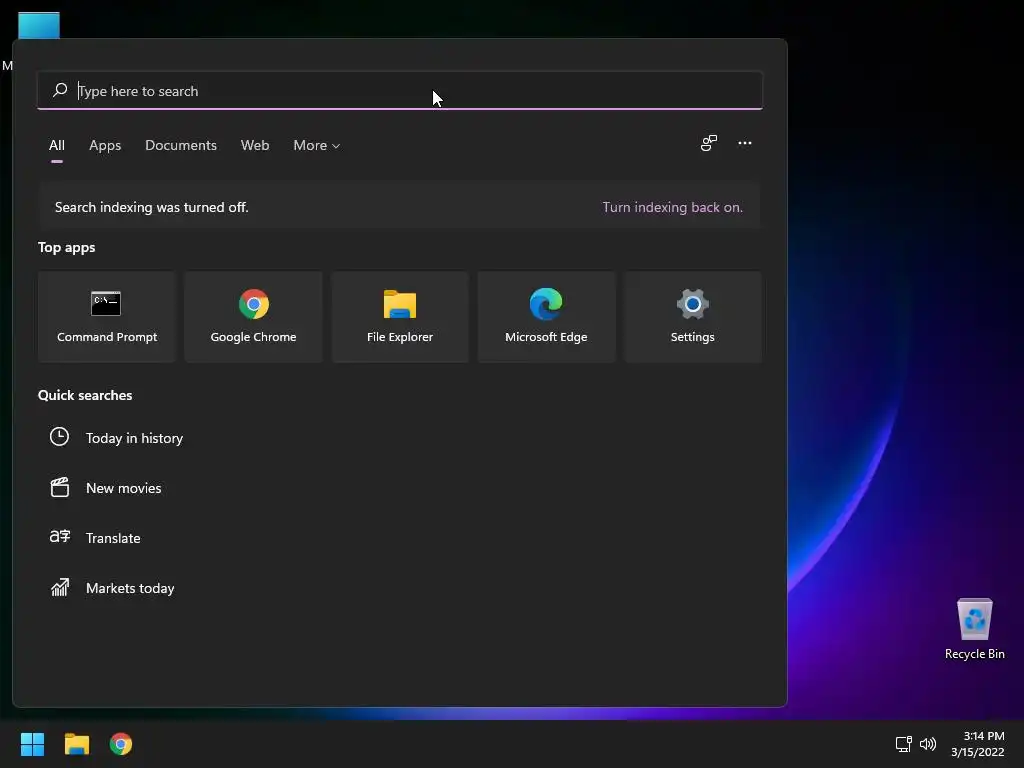Screen dimensions: 1024x768
Task: Click the clapperboard icon beside New movies
Action: click(59, 487)
